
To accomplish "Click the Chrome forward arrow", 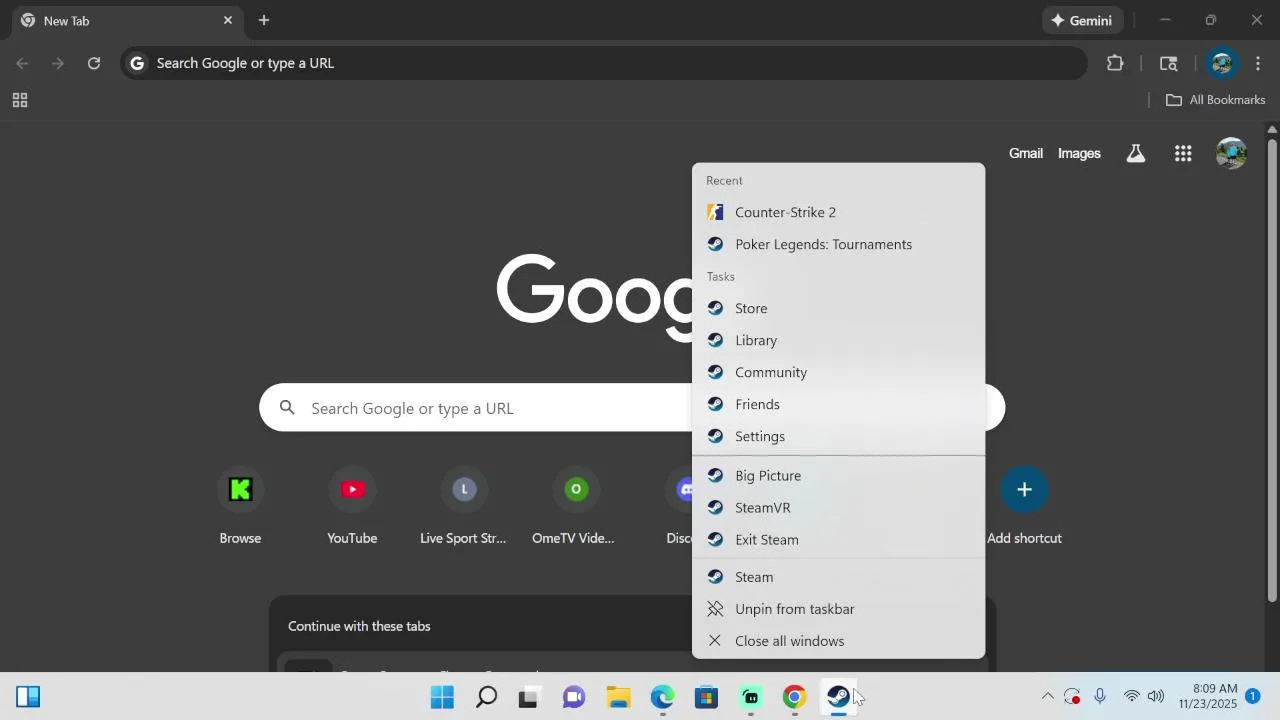I will point(58,63).
